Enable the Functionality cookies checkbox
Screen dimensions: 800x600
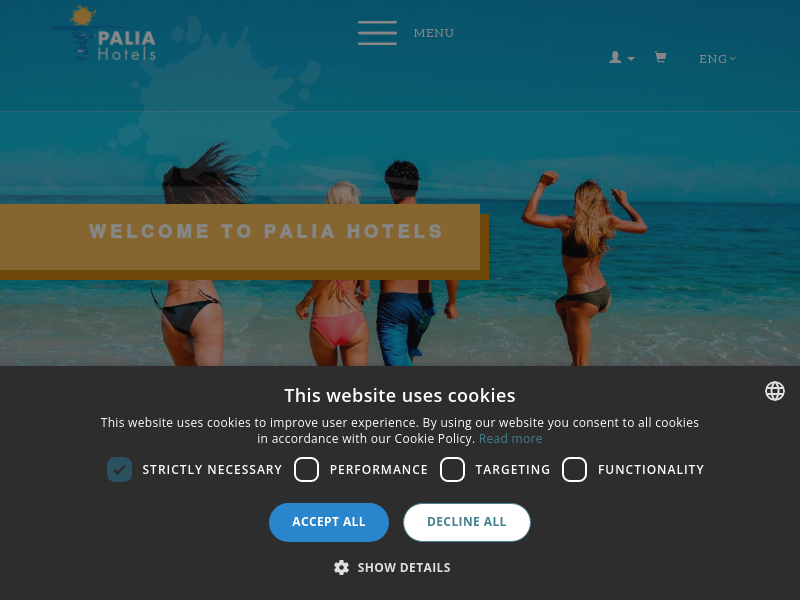[574, 469]
